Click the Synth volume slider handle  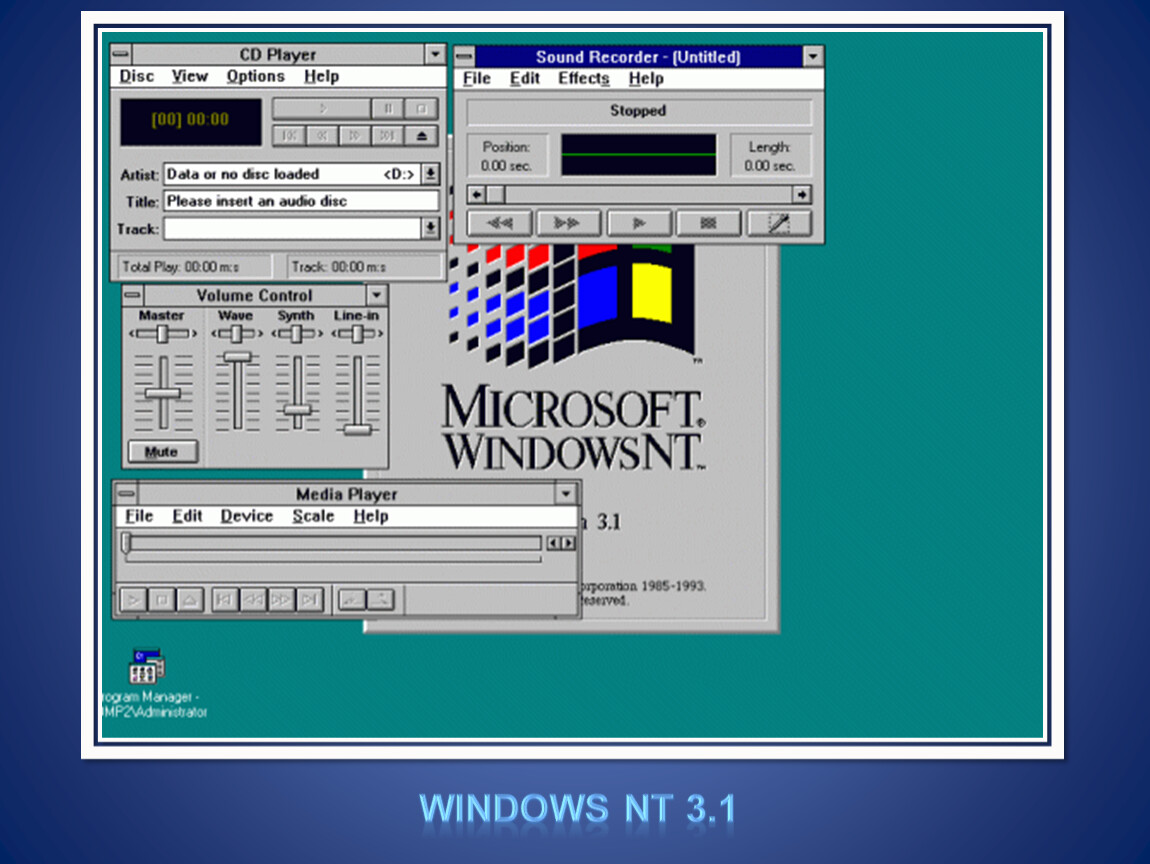tap(297, 411)
